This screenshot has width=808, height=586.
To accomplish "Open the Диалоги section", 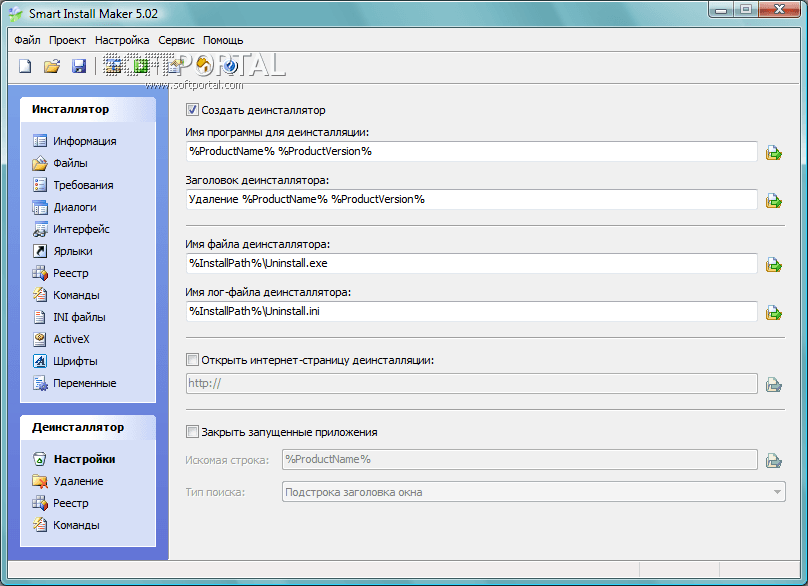I will [65, 207].
